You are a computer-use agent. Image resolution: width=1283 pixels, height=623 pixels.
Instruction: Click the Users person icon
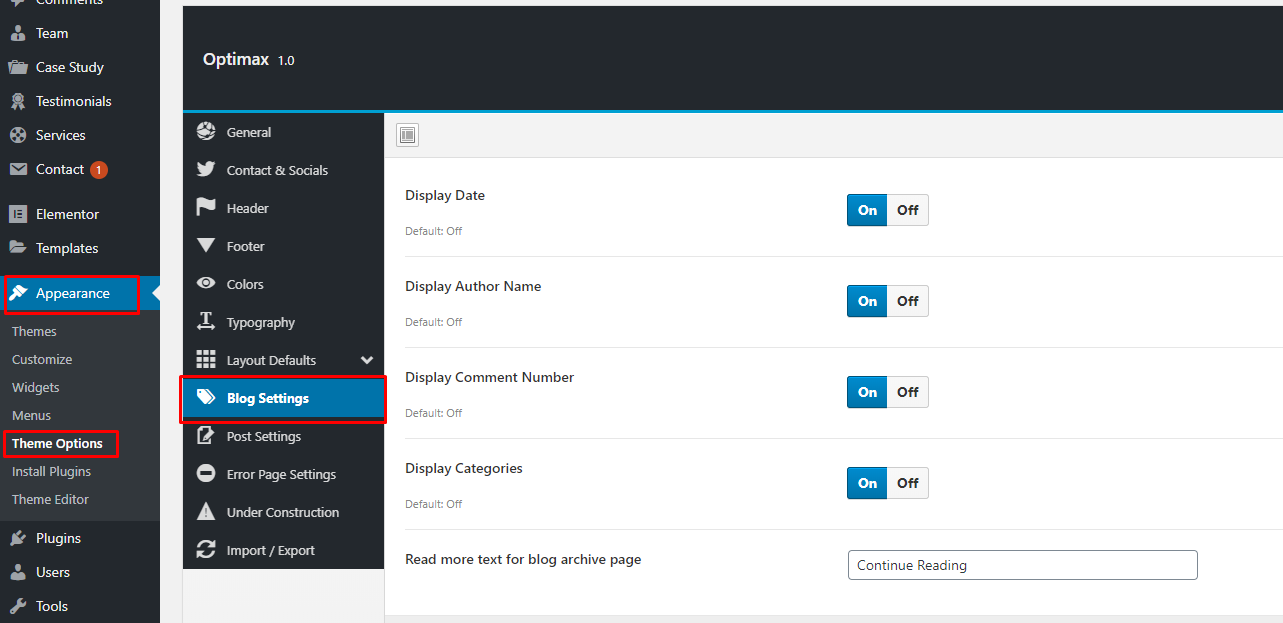17,572
